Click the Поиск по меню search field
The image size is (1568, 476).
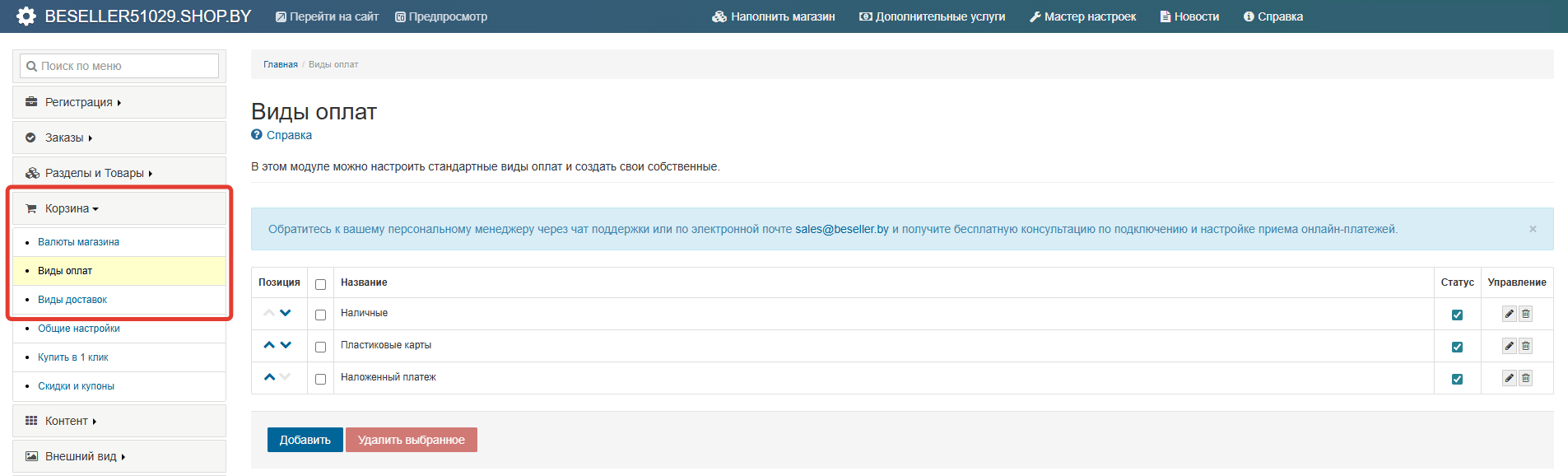point(119,66)
